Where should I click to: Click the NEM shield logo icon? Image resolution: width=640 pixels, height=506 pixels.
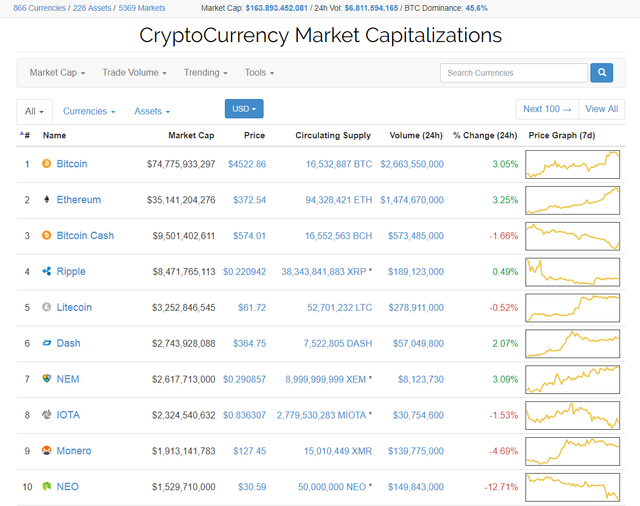coord(47,379)
